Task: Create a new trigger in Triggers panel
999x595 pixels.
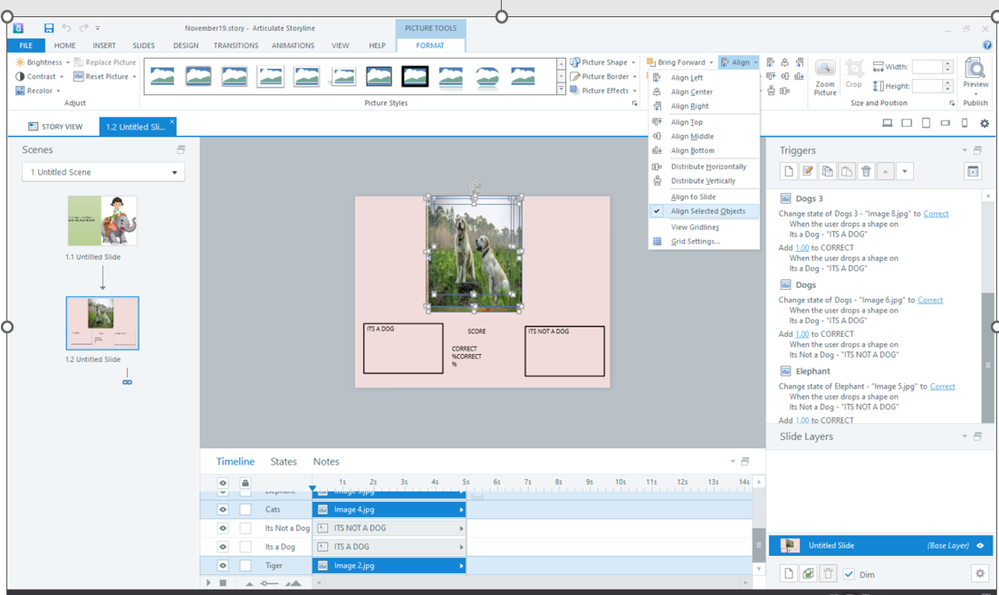Action: pos(787,172)
